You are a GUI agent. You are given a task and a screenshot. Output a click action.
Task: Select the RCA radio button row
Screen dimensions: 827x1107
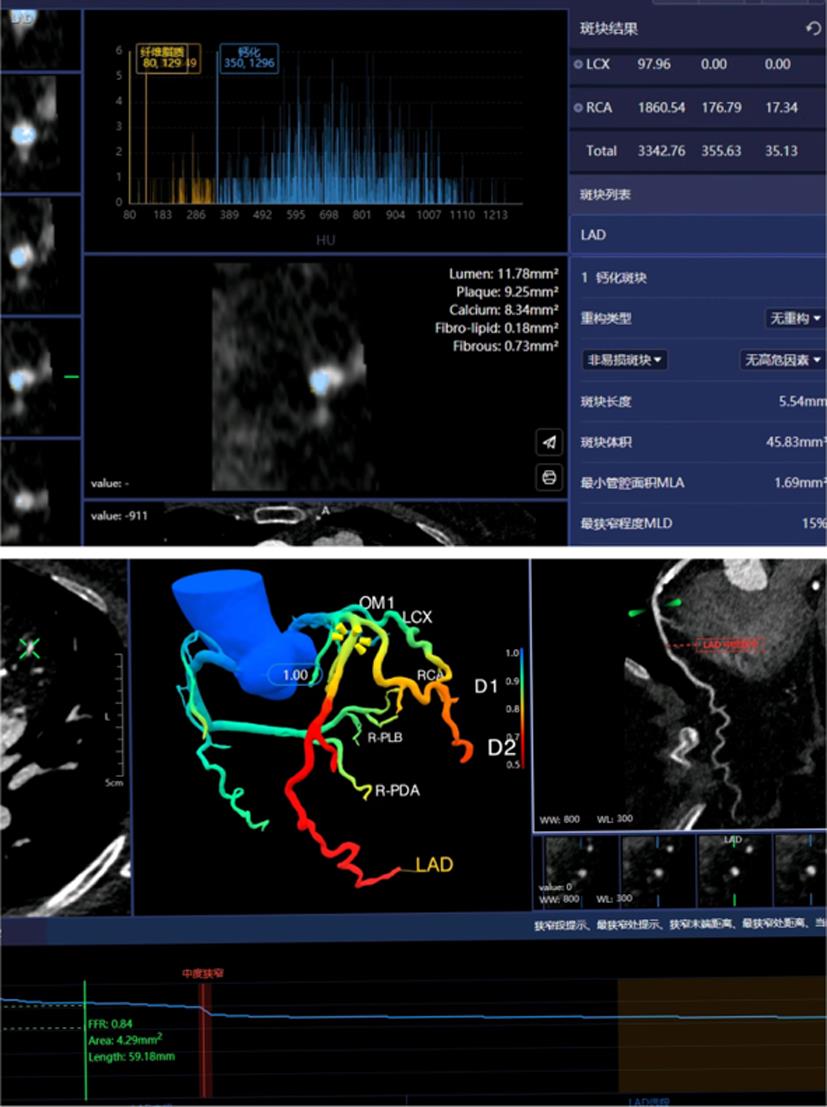[580, 107]
